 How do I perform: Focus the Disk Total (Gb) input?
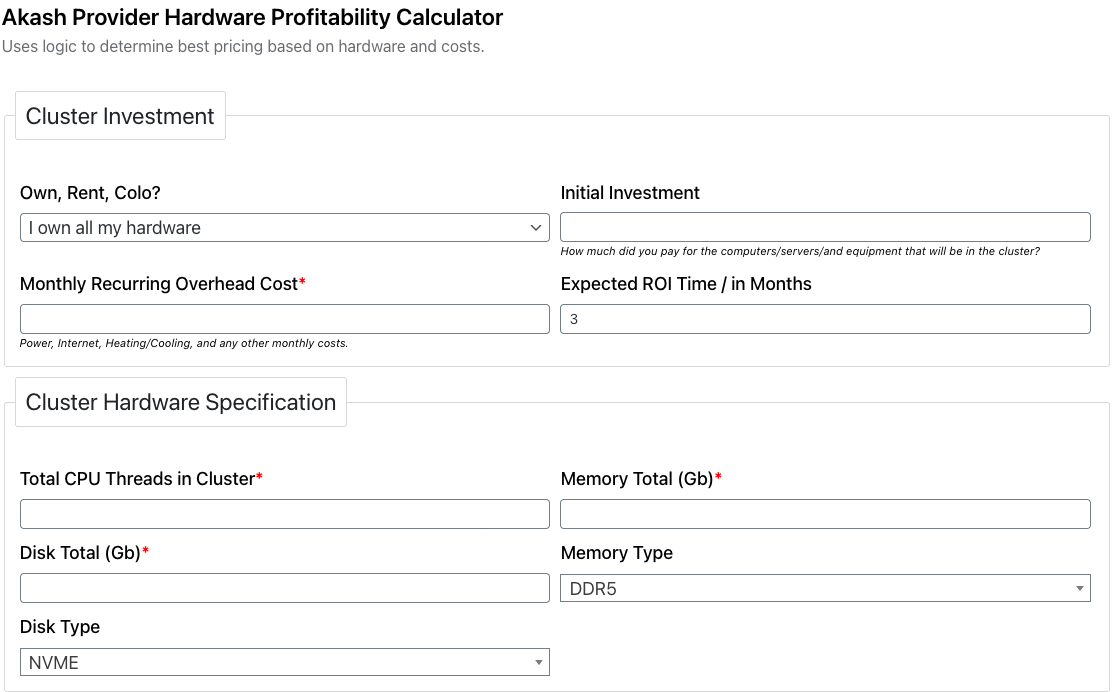(x=285, y=588)
